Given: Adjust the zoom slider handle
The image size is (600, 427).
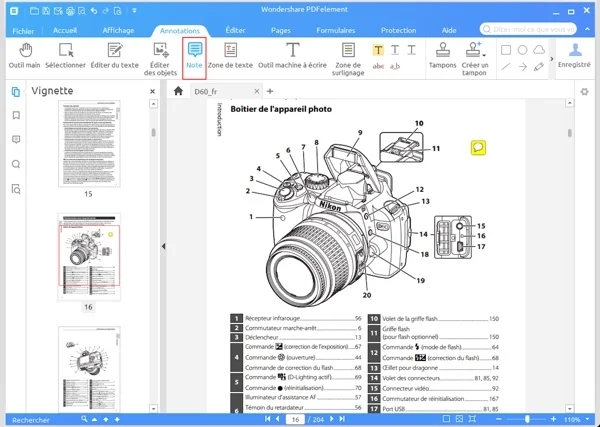Looking at the screenshot, I should pos(527,419).
